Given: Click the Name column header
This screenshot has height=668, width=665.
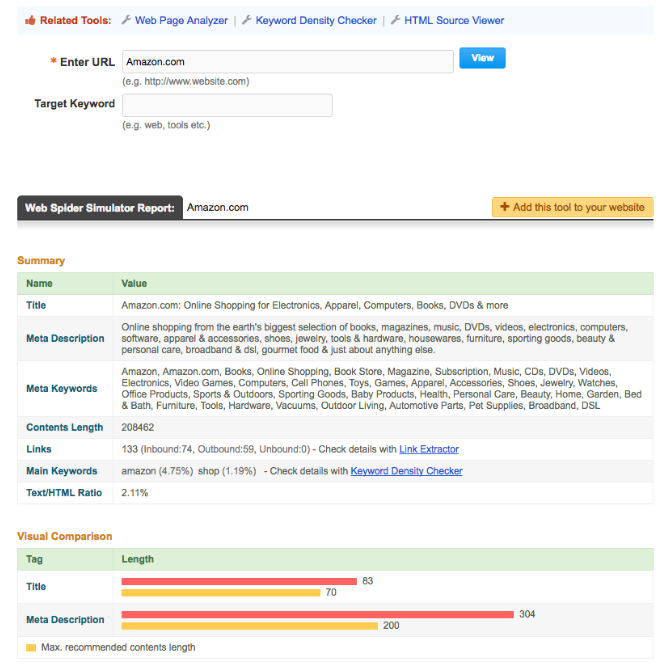Looking at the screenshot, I should coord(39,283).
